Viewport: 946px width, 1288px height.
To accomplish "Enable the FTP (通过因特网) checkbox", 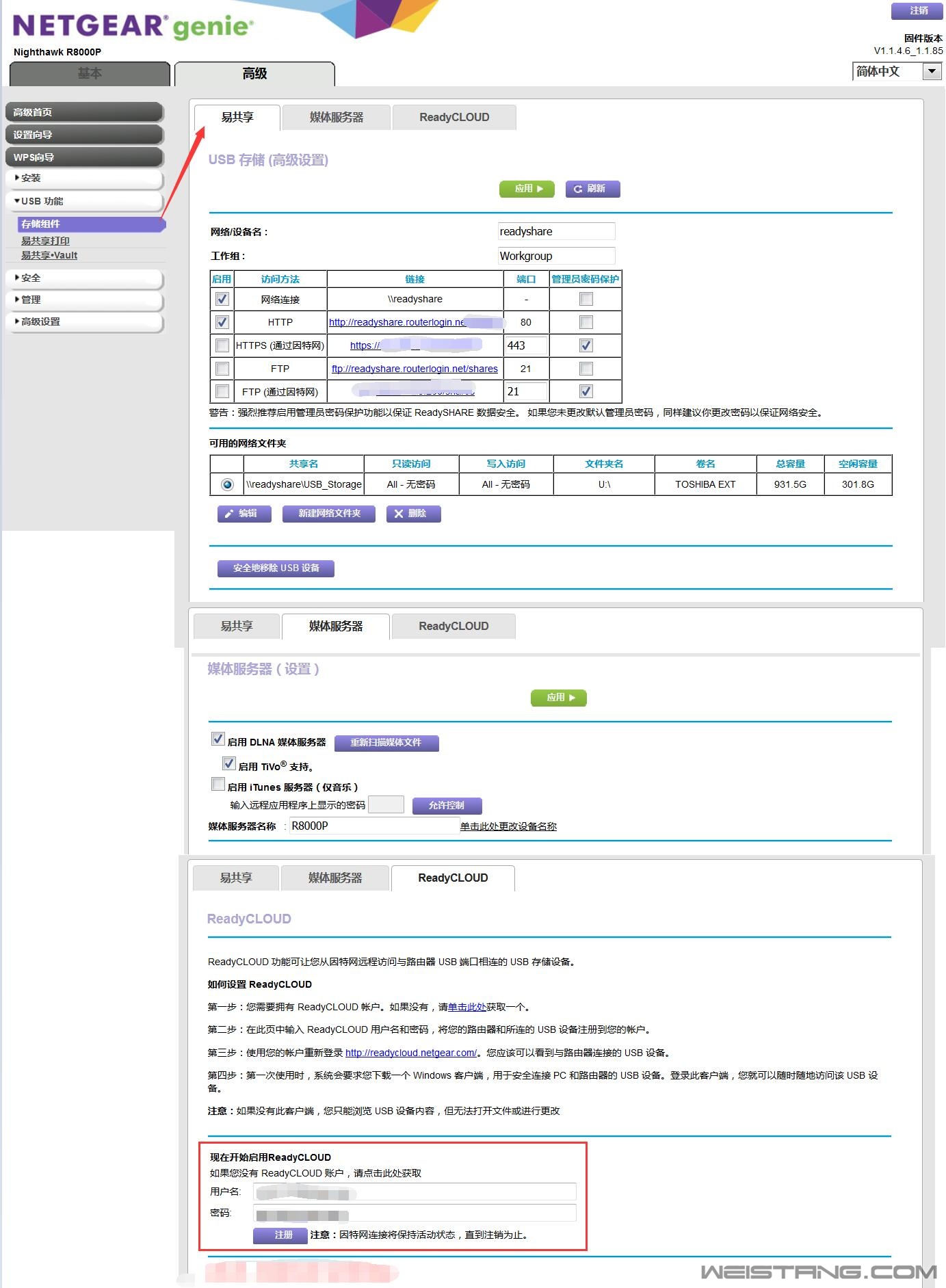I will 222,391.
